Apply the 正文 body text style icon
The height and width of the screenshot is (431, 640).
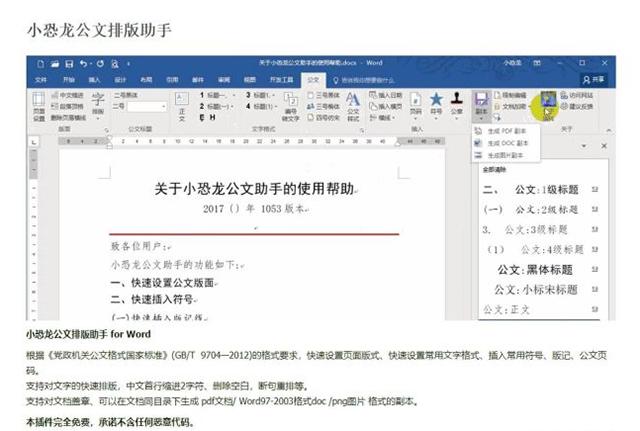(x=182, y=107)
